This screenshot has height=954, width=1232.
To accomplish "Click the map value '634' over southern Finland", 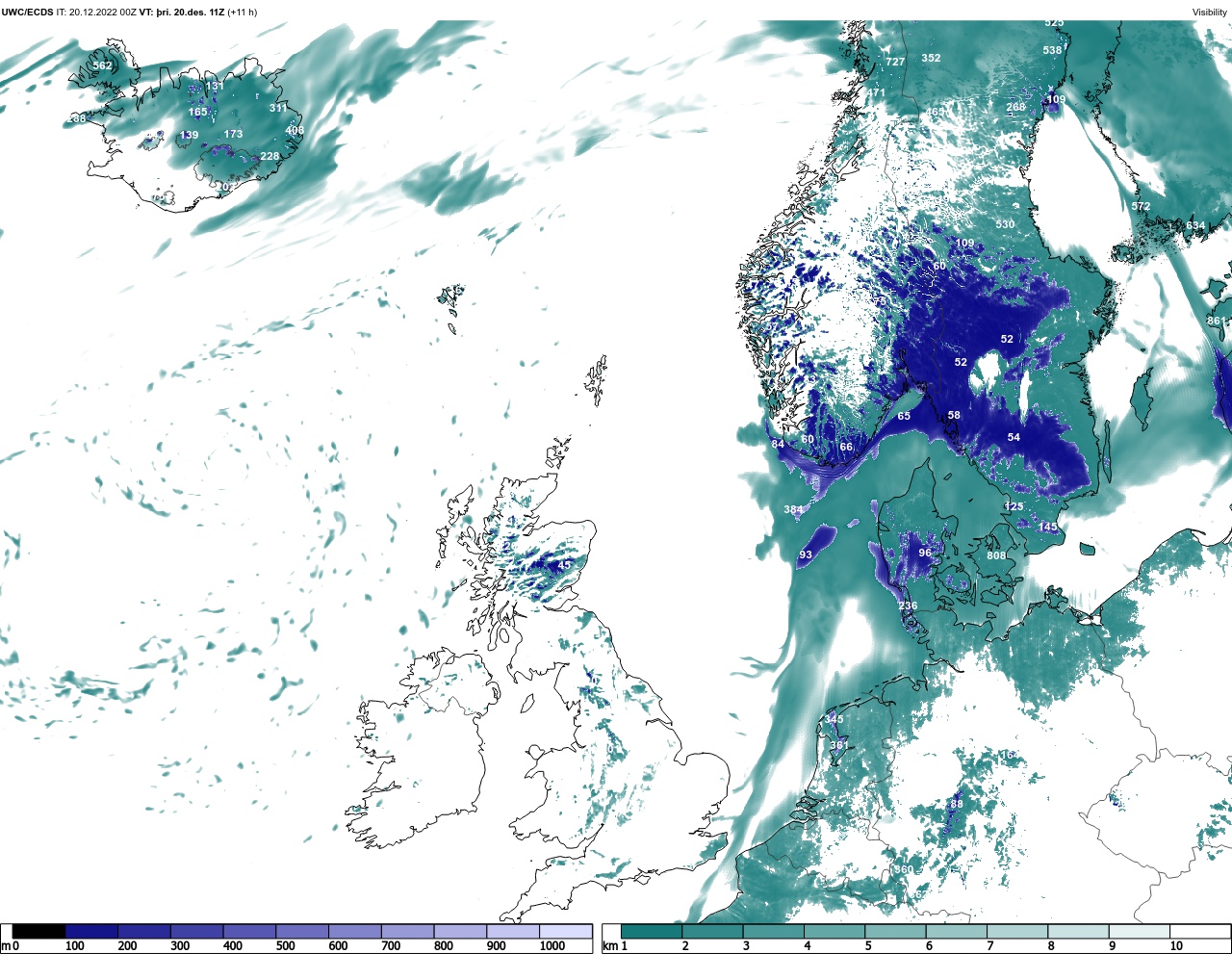I will tap(1194, 226).
